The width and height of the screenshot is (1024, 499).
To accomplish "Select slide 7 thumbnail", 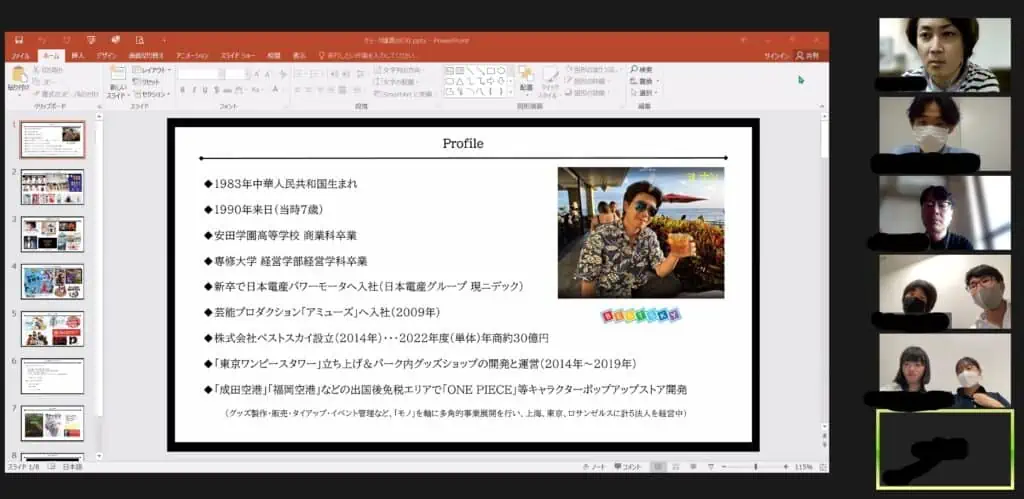I will (x=52, y=423).
